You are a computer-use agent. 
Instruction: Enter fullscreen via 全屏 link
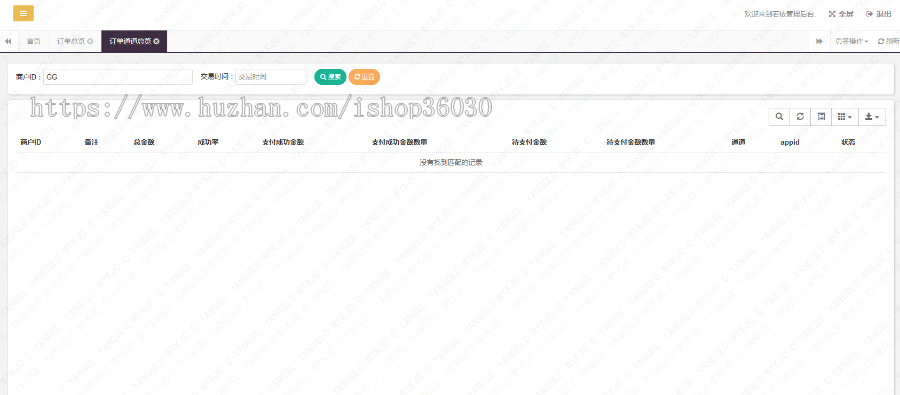coord(841,14)
